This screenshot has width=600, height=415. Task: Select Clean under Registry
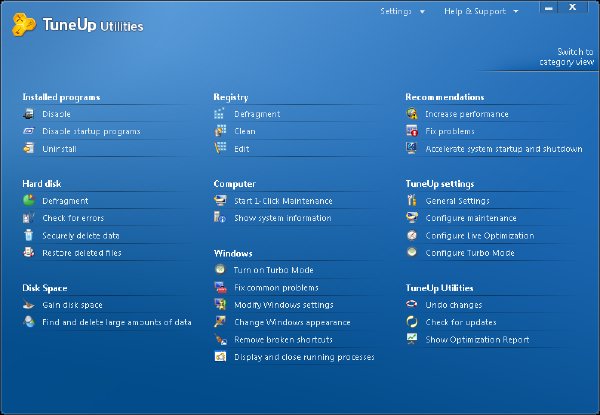pyautogui.click(x=245, y=131)
